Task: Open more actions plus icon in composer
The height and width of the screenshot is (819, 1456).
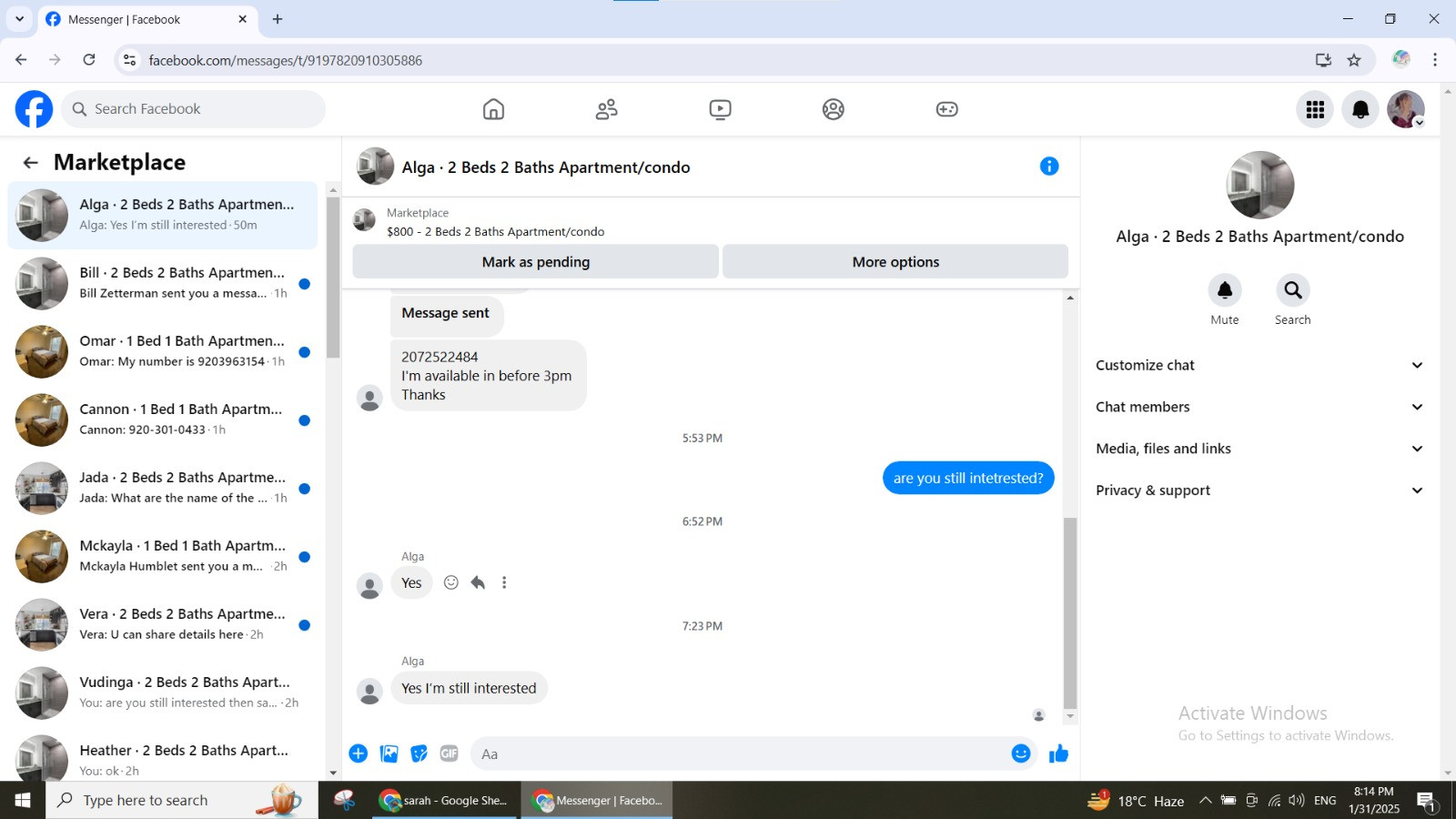Action: pyautogui.click(x=359, y=753)
